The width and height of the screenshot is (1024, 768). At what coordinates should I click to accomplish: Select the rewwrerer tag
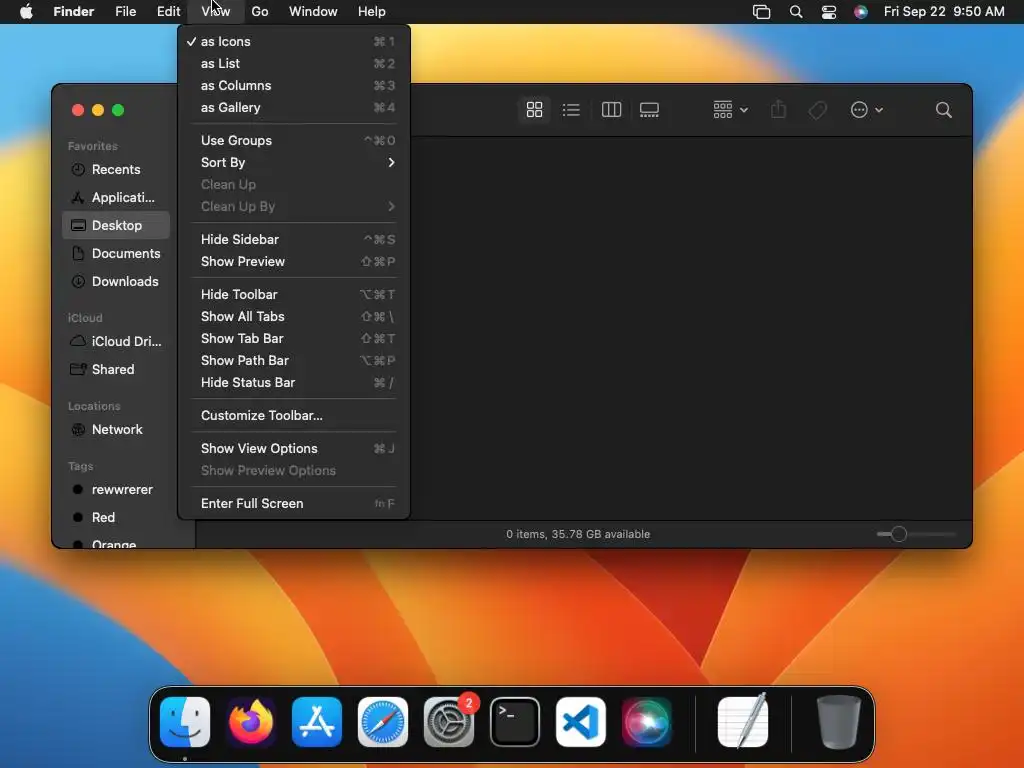tap(116, 490)
